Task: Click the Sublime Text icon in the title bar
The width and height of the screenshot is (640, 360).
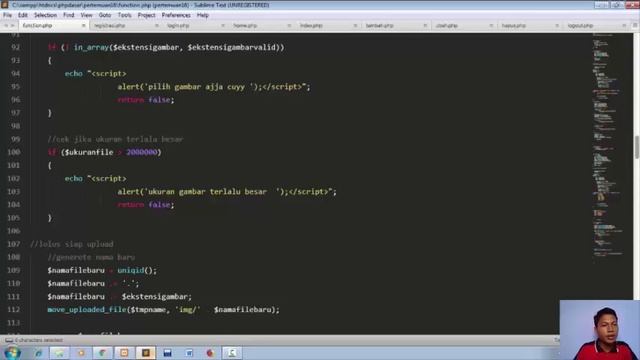Action: [5, 5]
